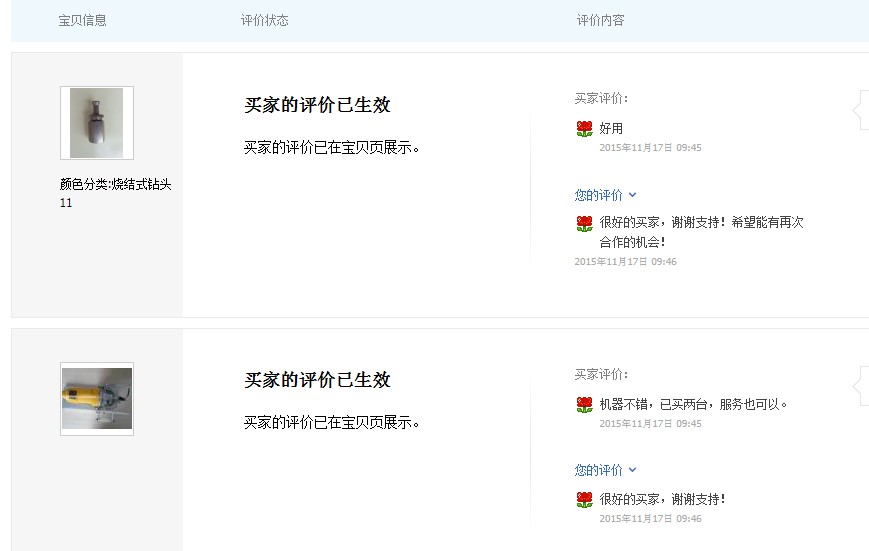Click the buyer review text 好用

click(611, 129)
